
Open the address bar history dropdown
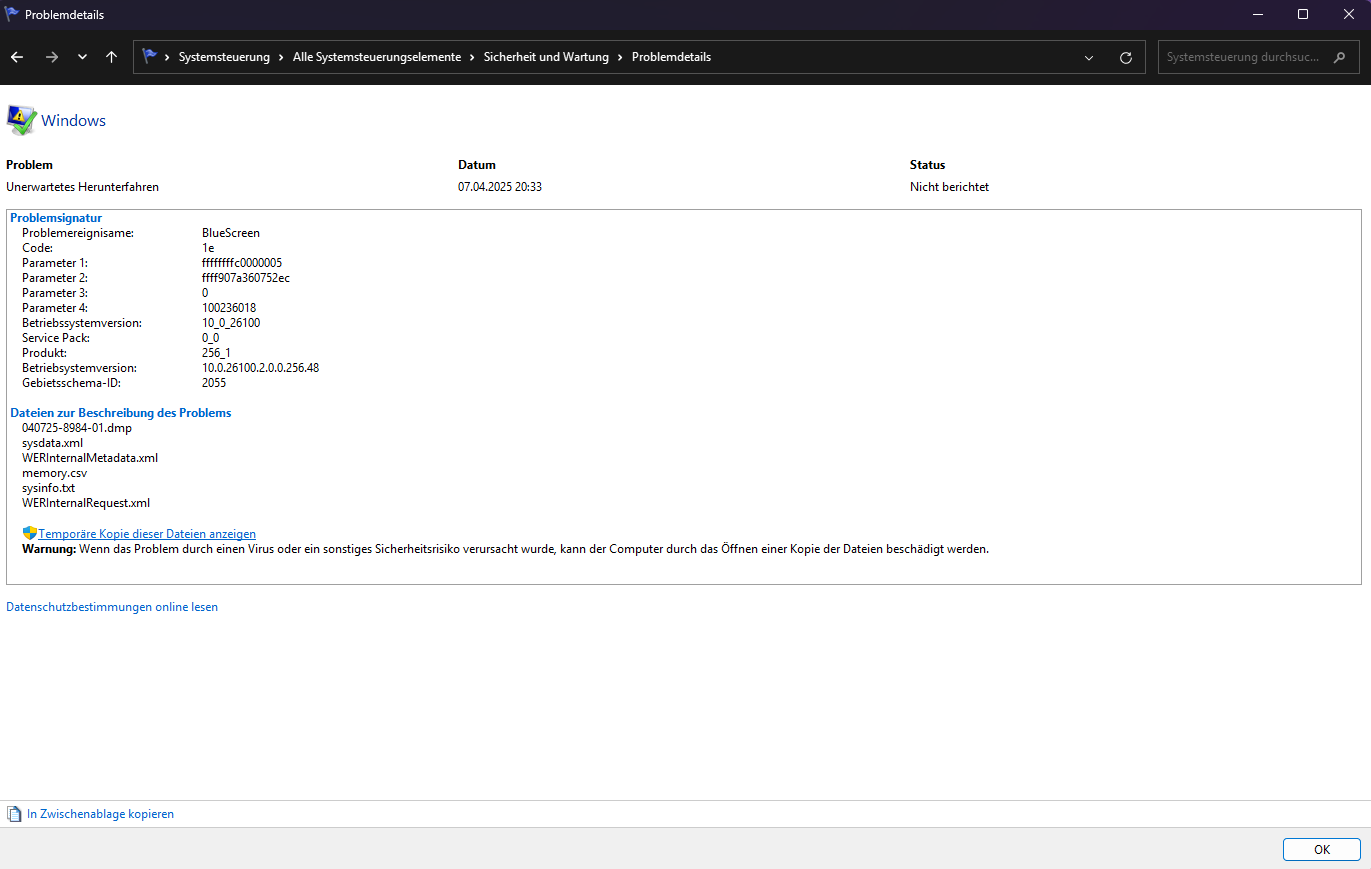point(1089,57)
